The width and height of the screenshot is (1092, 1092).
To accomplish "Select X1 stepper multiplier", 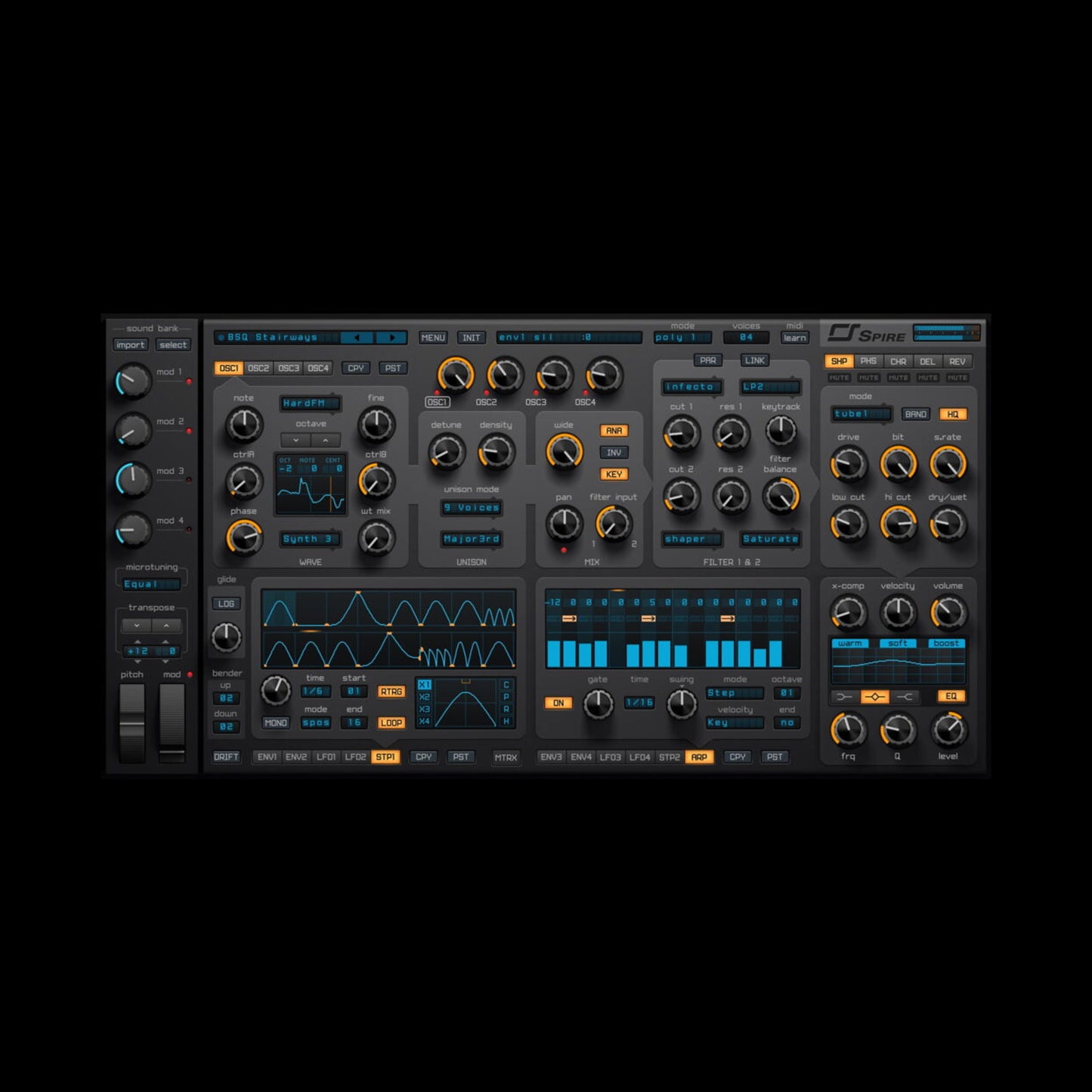I will point(424,685).
